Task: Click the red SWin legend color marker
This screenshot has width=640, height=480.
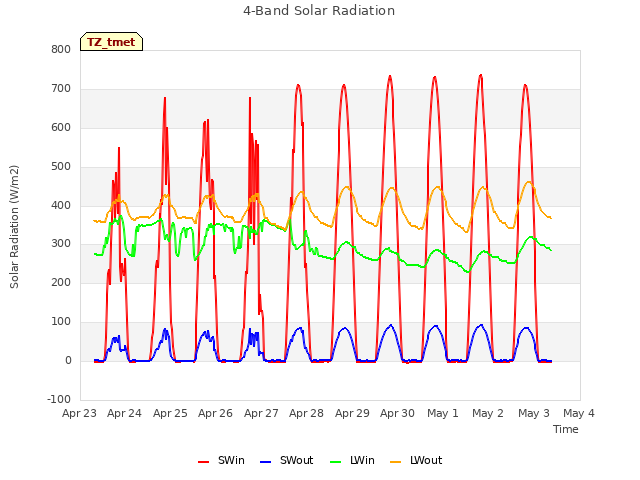Action: click(203, 462)
